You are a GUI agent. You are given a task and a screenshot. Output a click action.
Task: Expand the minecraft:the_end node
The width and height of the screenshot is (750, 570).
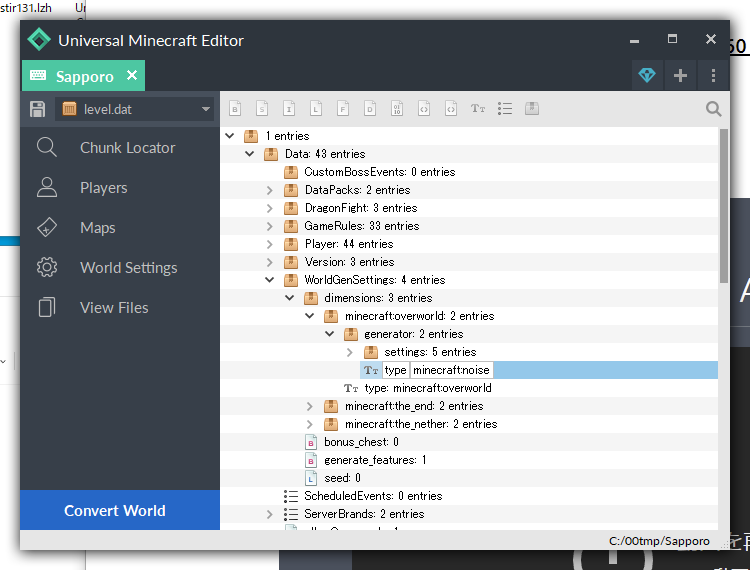[x=310, y=406]
